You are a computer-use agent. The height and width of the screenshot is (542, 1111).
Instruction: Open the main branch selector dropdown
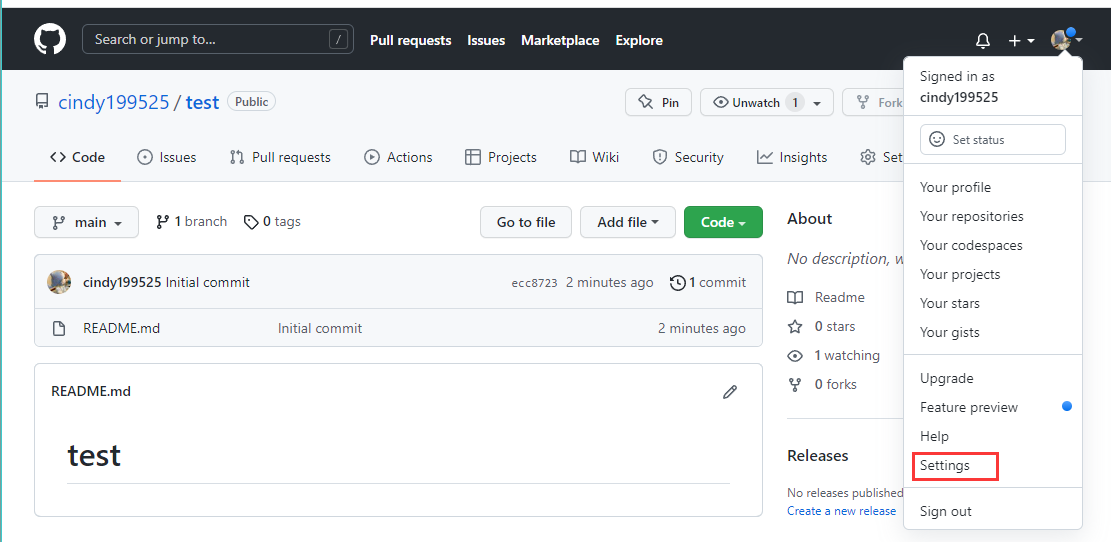coord(86,222)
